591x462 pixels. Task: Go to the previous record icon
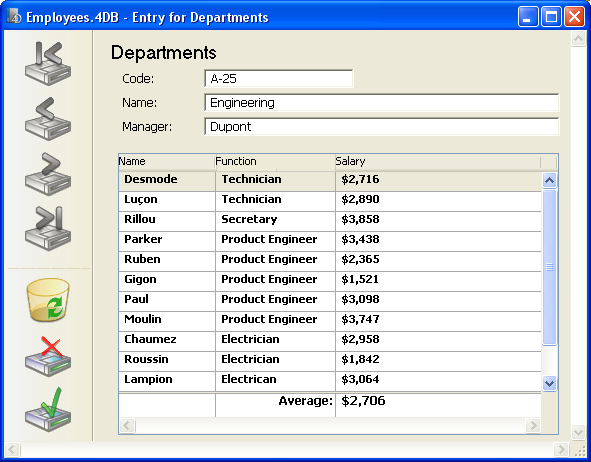[x=48, y=119]
